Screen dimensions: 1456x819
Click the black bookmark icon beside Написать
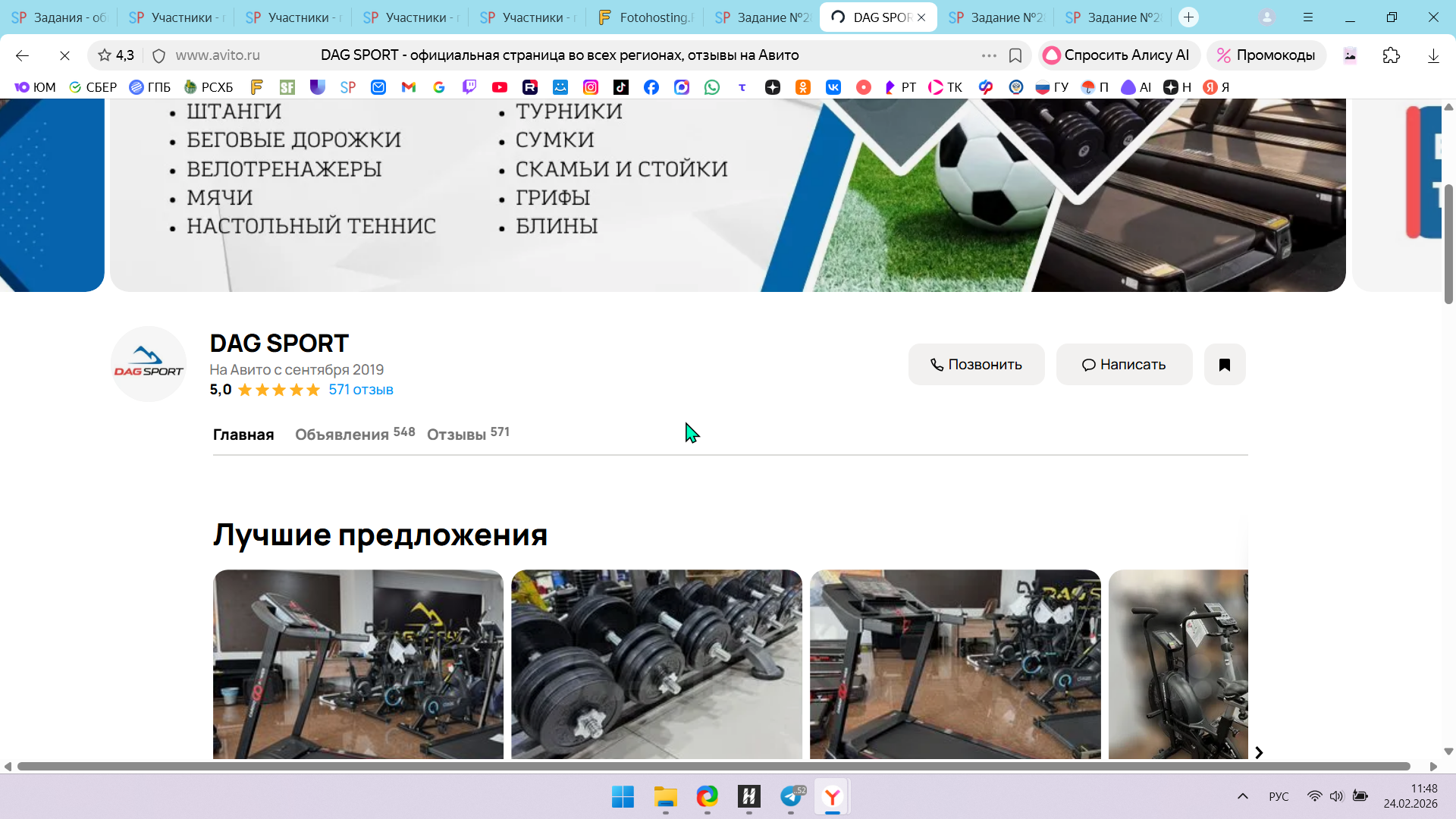1224,365
